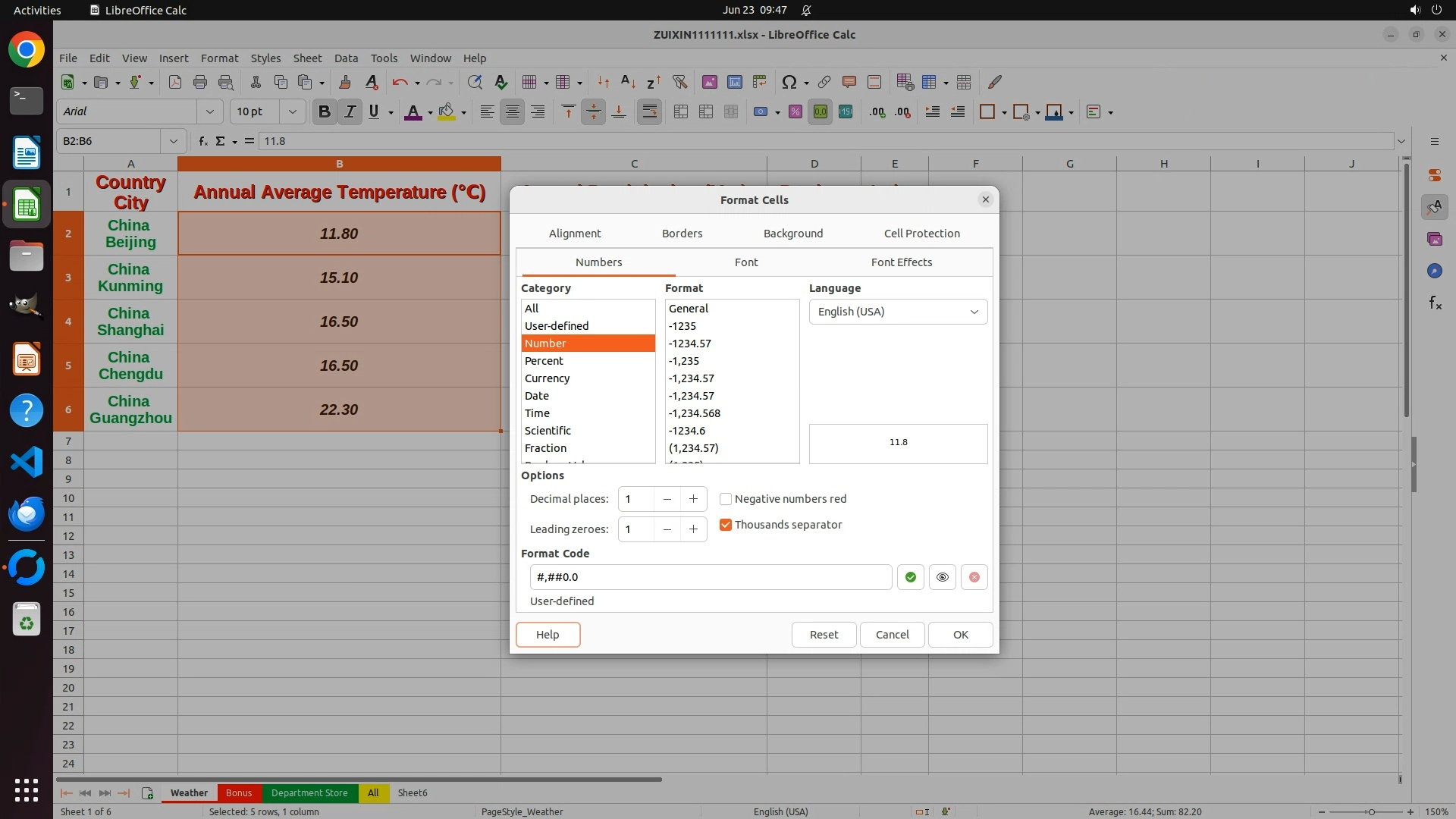Viewport: 1456px width, 819px height.
Task: Click zoom slider handle in status bar
Action: pyautogui.click(x=1370, y=811)
